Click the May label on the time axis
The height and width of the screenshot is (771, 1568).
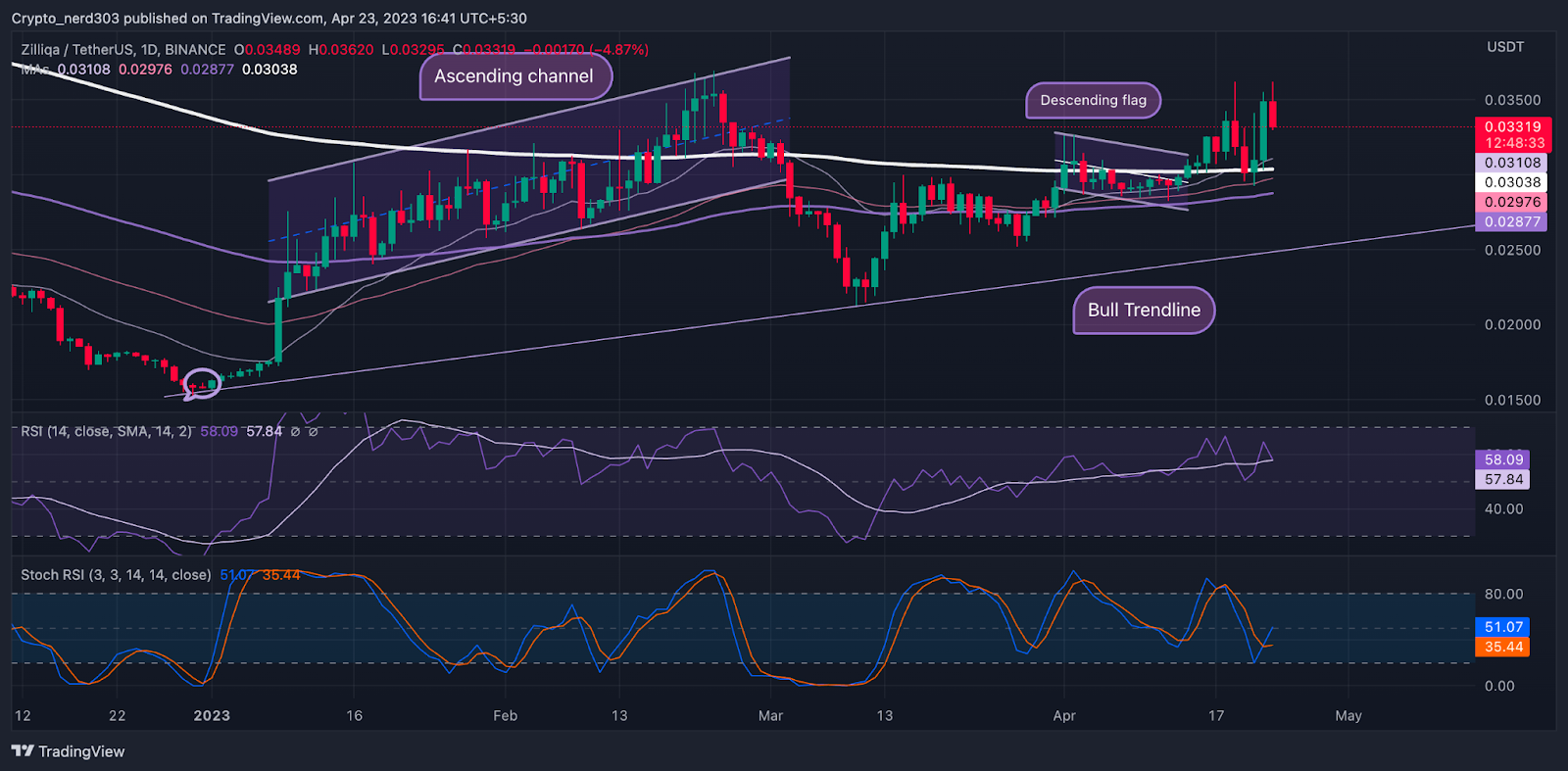pos(1348,715)
